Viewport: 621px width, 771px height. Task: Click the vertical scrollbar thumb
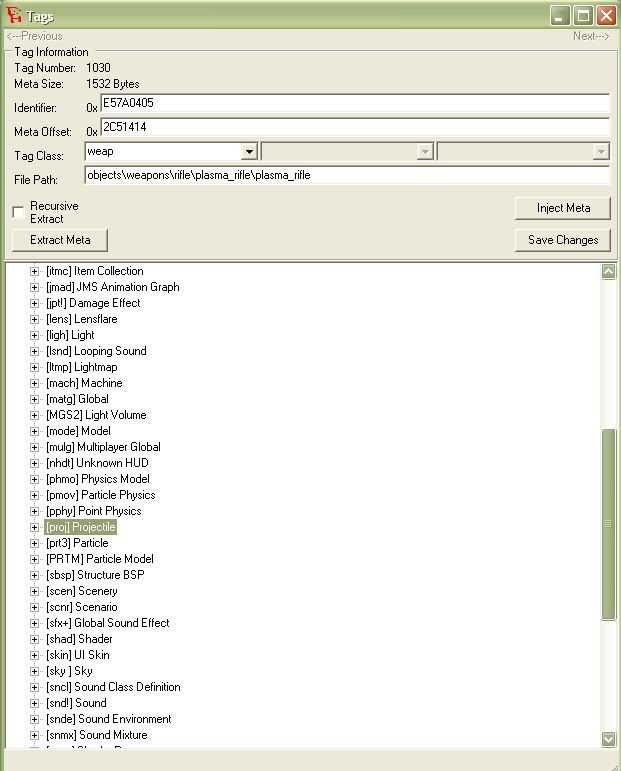pyautogui.click(x=608, y=524)
